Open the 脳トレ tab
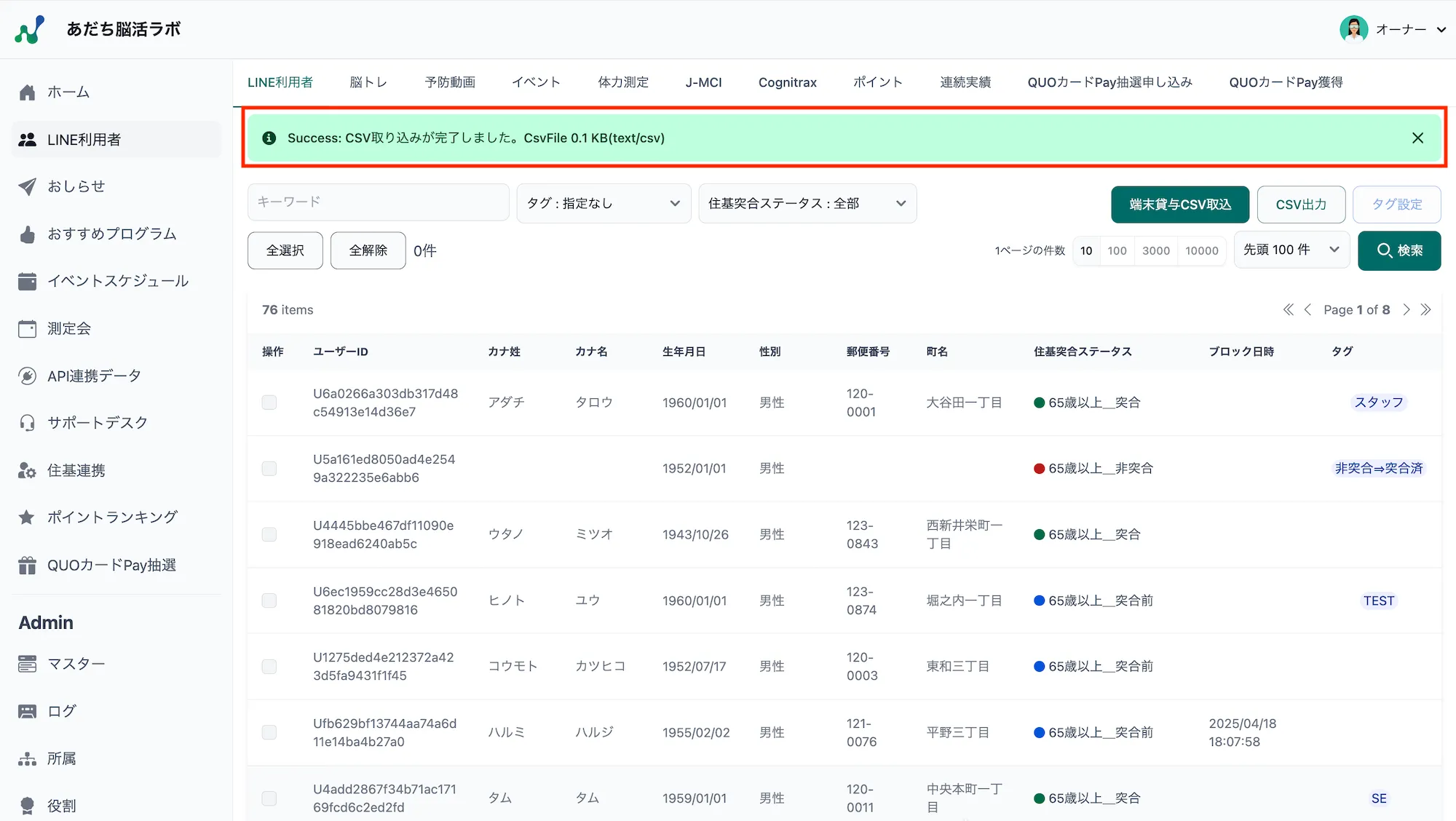 coord(368,82)
